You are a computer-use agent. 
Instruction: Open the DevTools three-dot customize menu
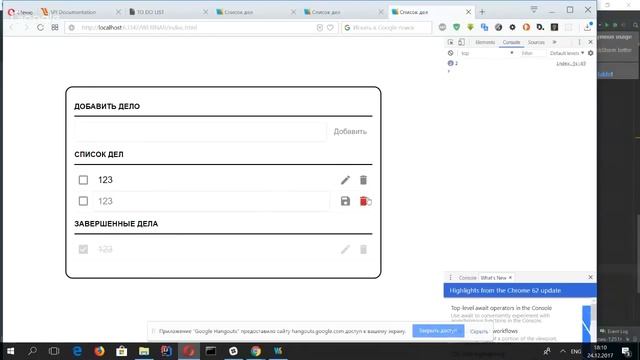click(579, 42)
